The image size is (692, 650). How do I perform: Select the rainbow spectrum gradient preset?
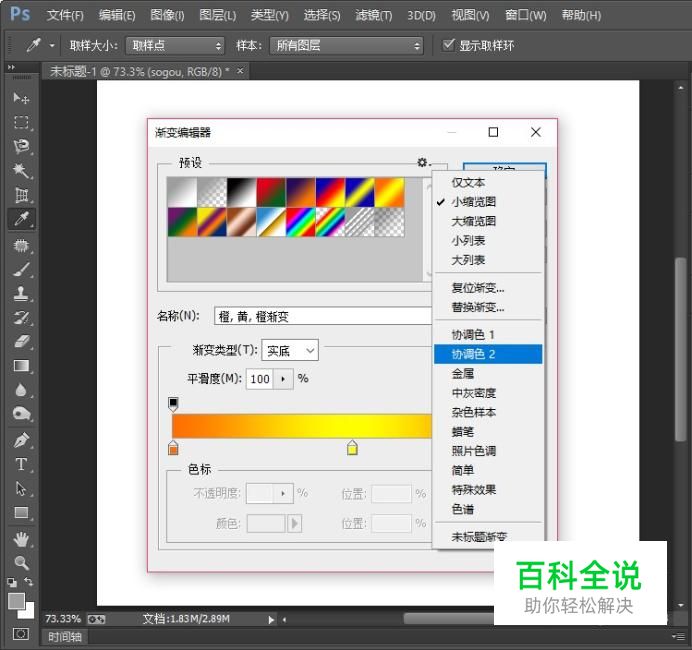pyautogui.click(x=301, y=222)
